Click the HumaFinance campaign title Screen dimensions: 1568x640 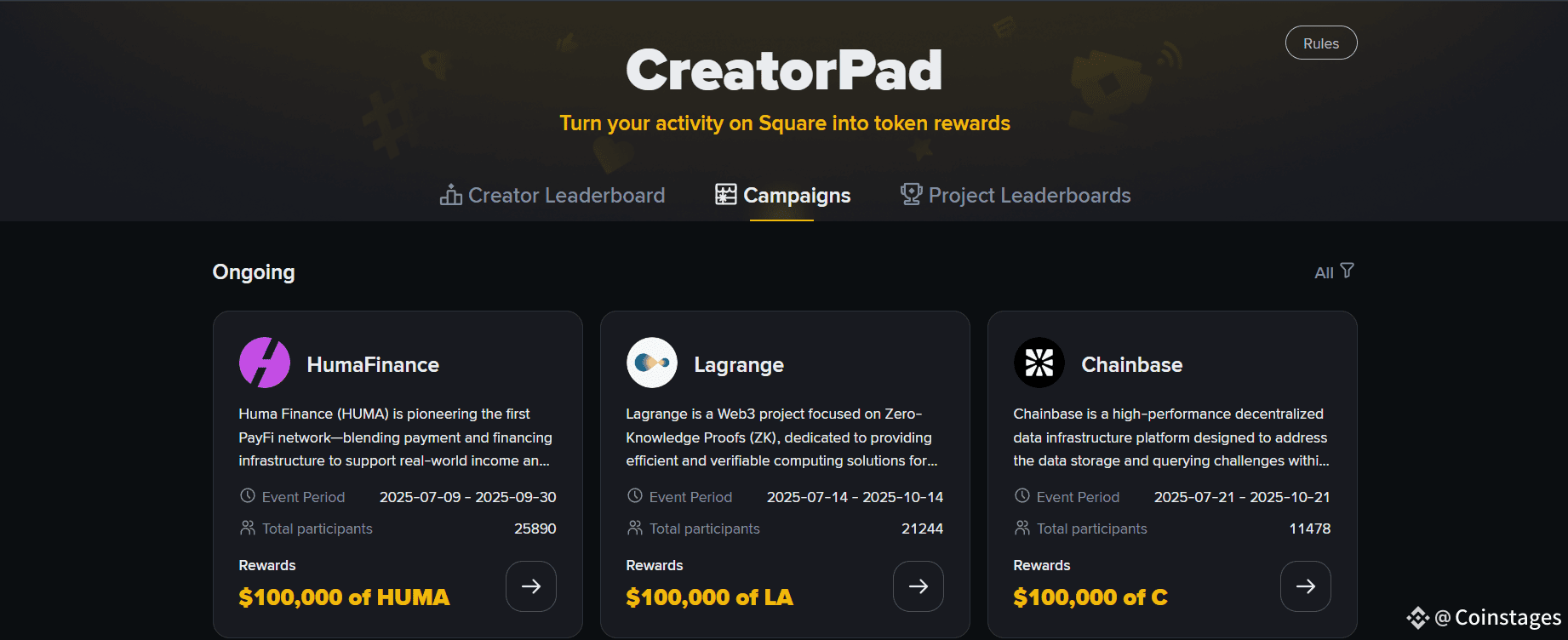[x=373, y=364]
